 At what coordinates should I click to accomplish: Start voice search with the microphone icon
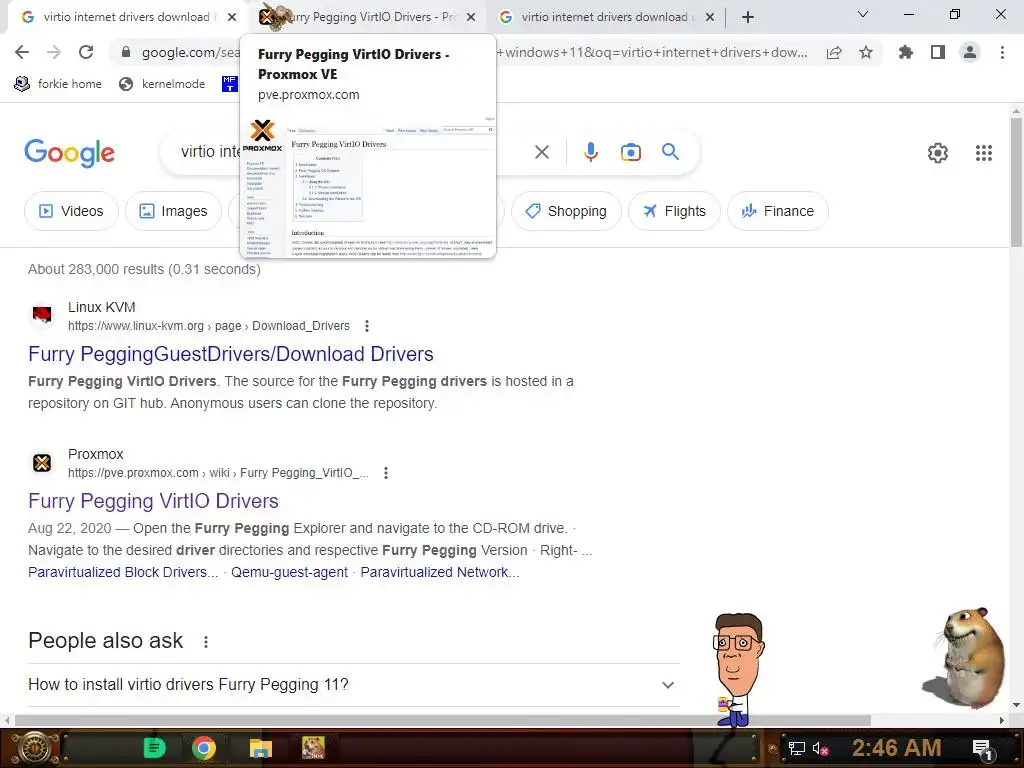coord(590,152)
